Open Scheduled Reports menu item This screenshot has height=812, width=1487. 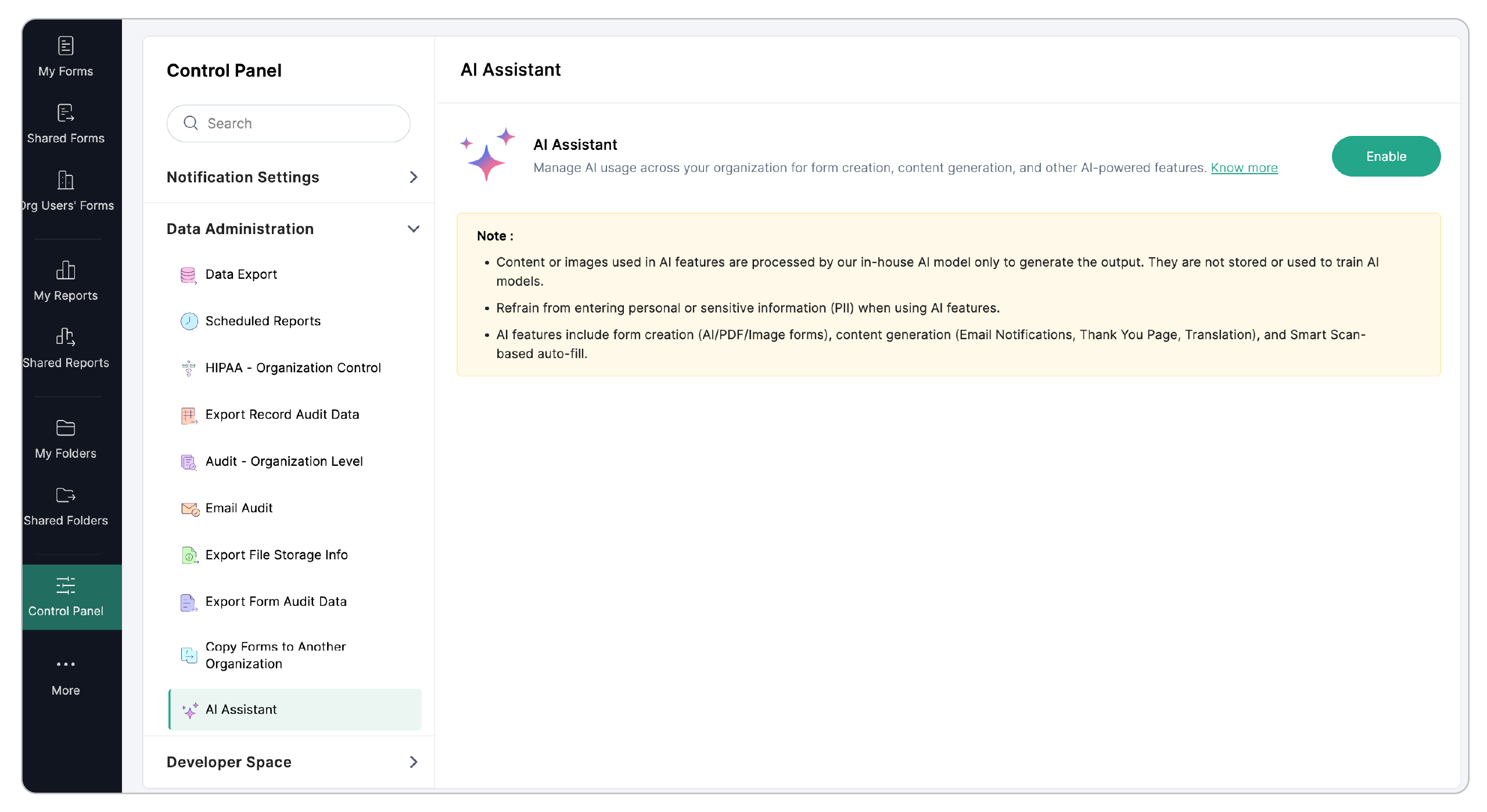(x=263, y=321)
